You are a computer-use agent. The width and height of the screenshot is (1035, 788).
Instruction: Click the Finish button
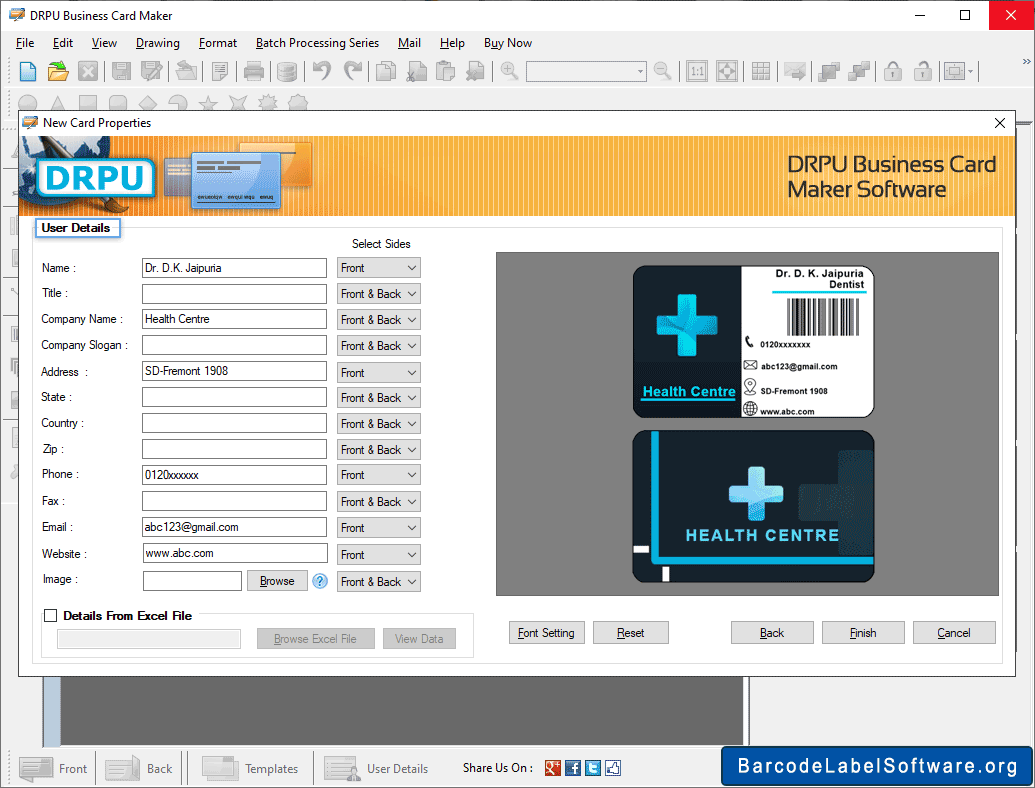click(863, 633)
